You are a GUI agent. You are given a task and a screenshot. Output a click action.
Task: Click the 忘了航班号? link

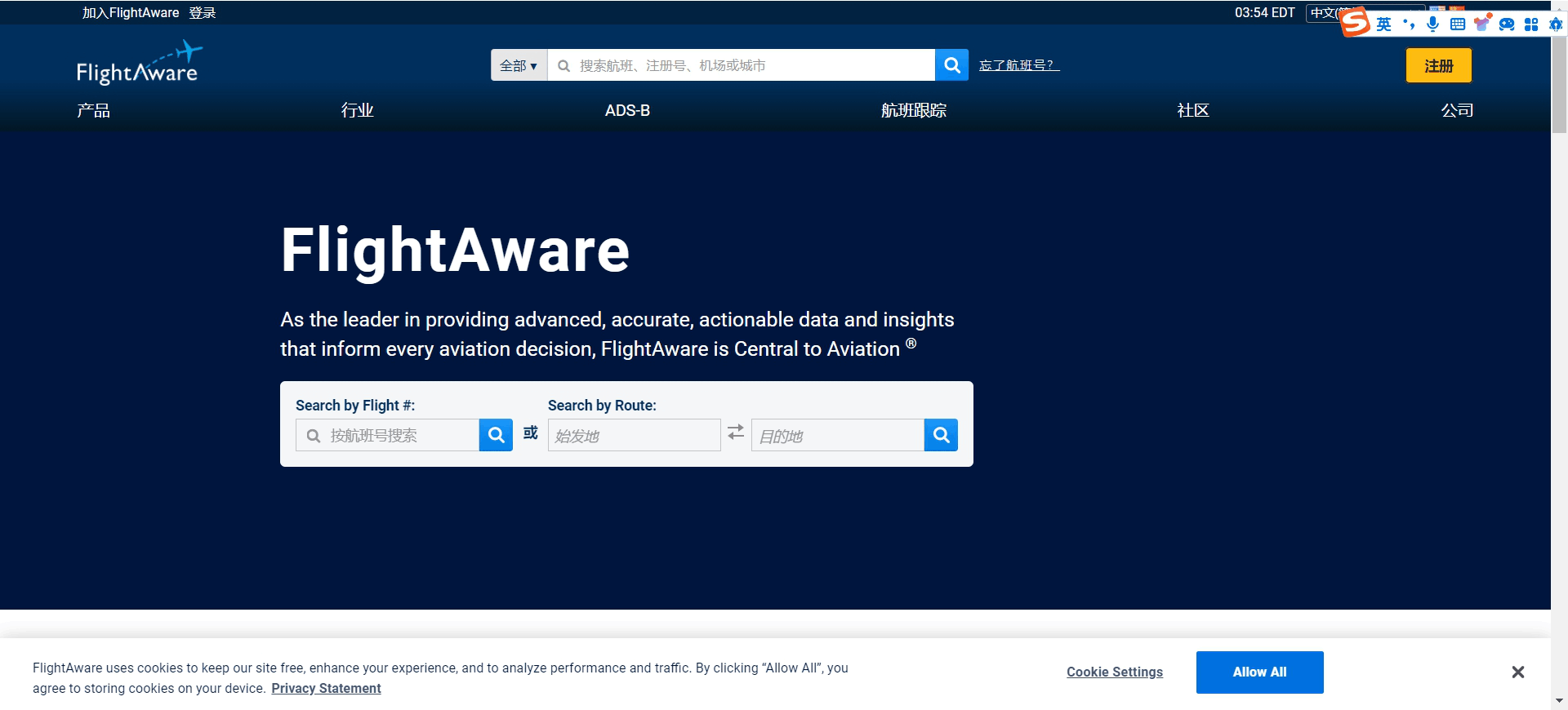coord(1019,65)
